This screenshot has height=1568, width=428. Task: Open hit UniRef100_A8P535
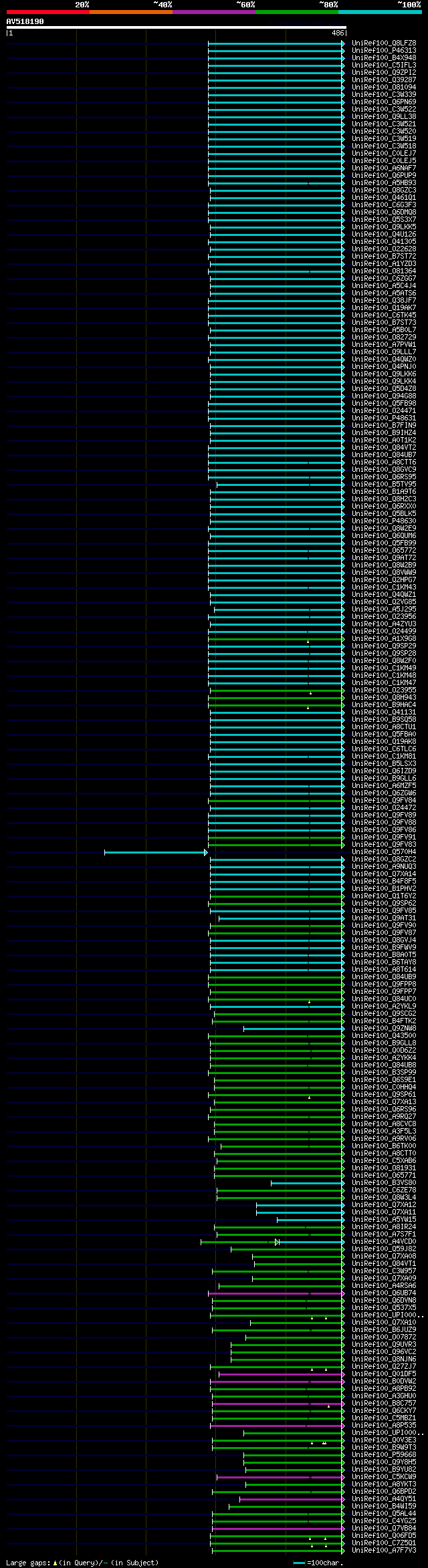[x=384, y=1426]
